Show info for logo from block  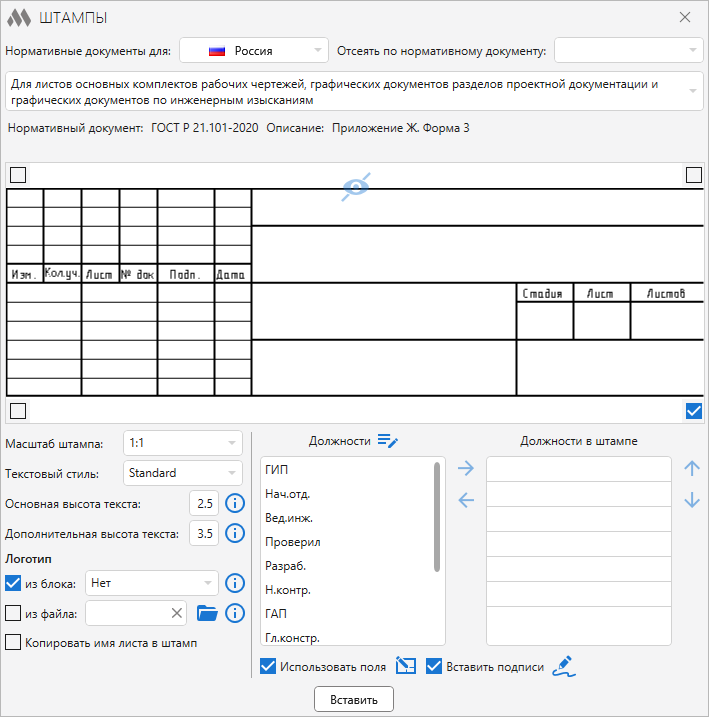(235, 583)
